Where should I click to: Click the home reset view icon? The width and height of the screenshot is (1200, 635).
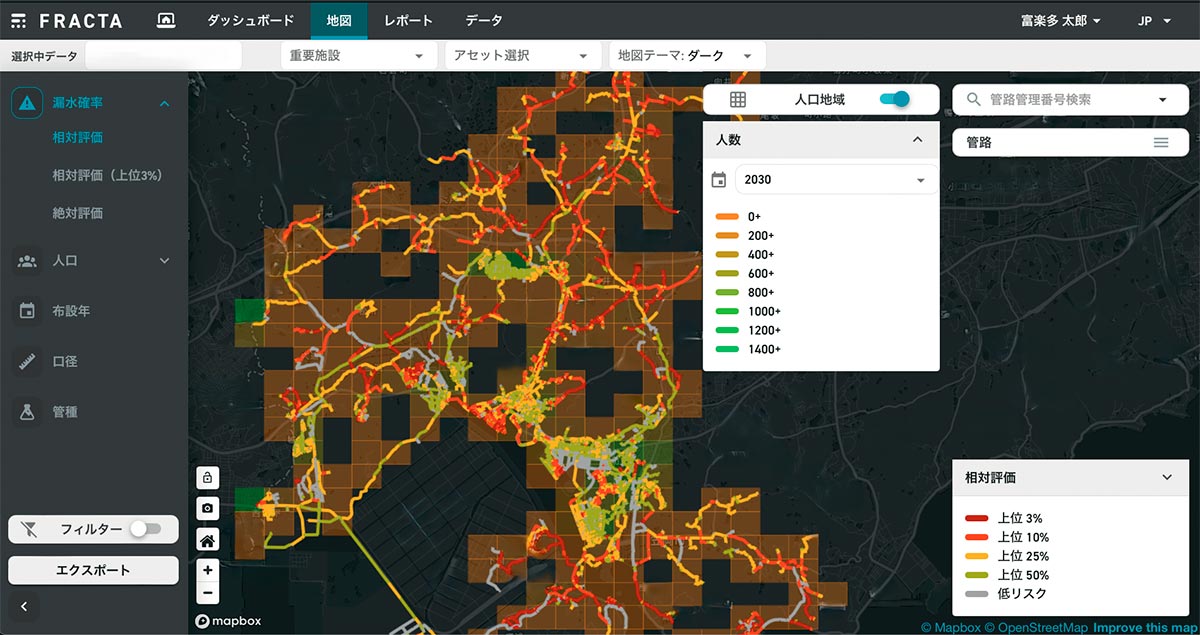207,541
